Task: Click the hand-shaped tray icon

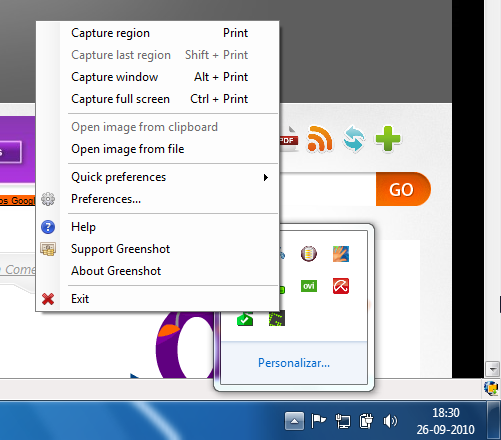Action: [x=341, y=254]
